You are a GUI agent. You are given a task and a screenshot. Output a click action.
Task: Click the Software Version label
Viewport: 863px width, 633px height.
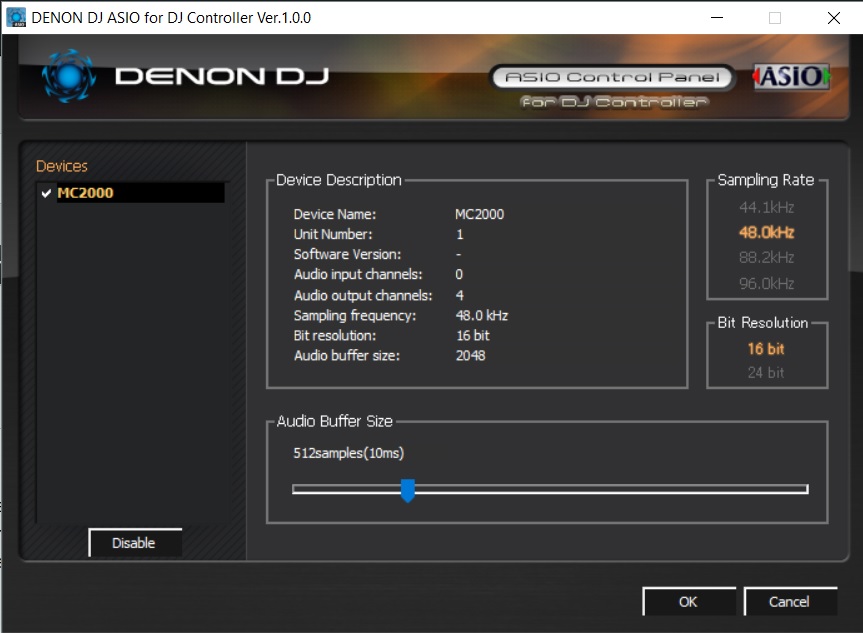347,254
